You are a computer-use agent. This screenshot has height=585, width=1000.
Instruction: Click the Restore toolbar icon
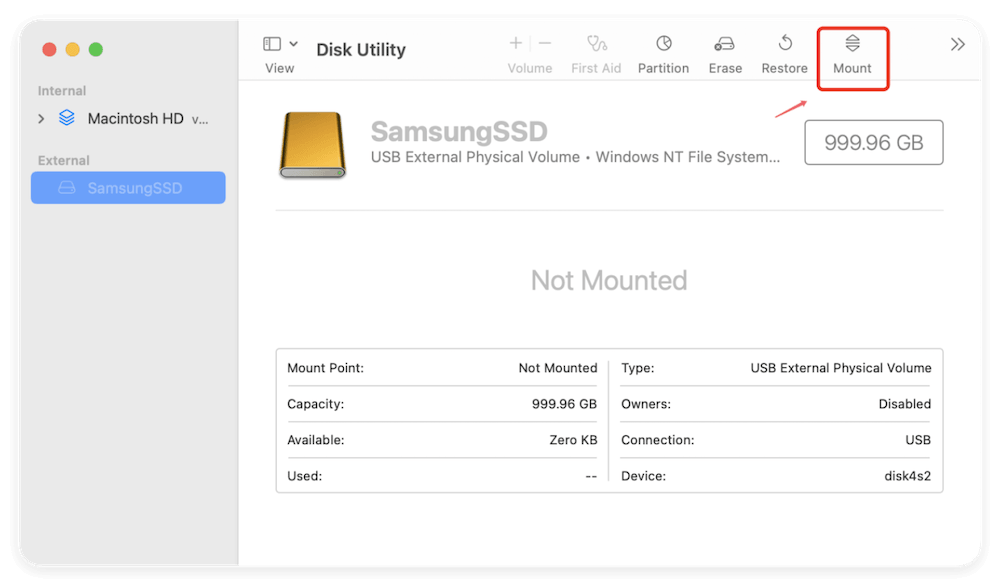pyautogui.click(x=785, y=43)
